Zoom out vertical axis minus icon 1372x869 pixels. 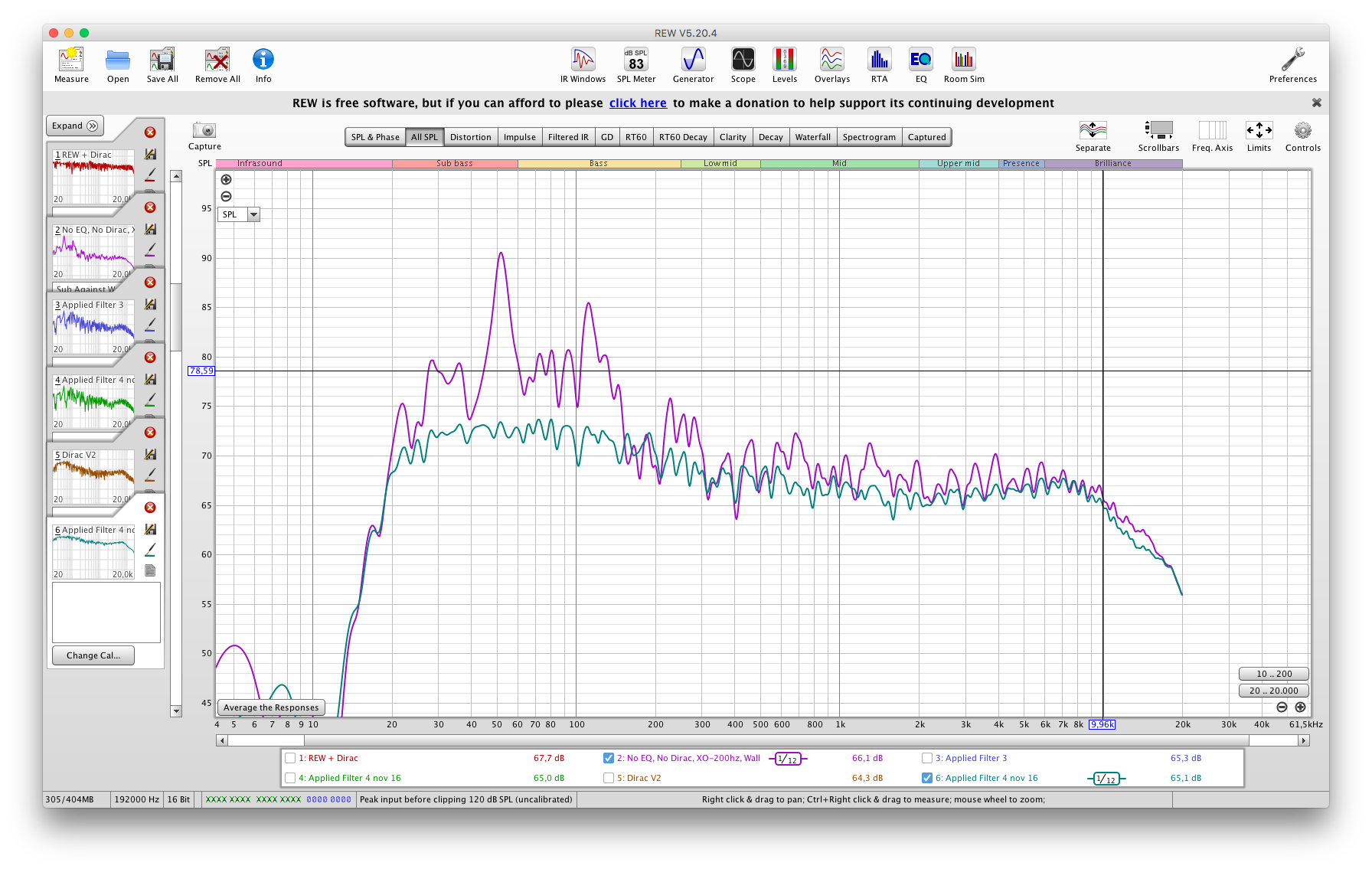click(226, 197)
